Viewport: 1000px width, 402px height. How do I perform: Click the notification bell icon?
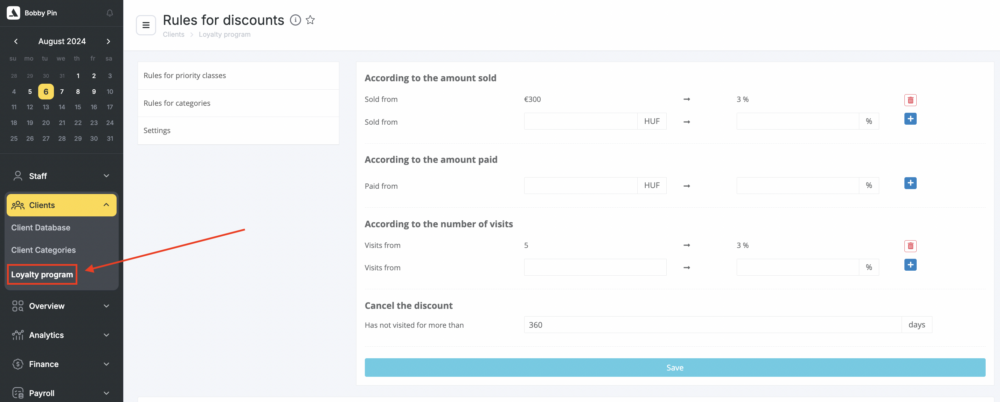[109, 13]
